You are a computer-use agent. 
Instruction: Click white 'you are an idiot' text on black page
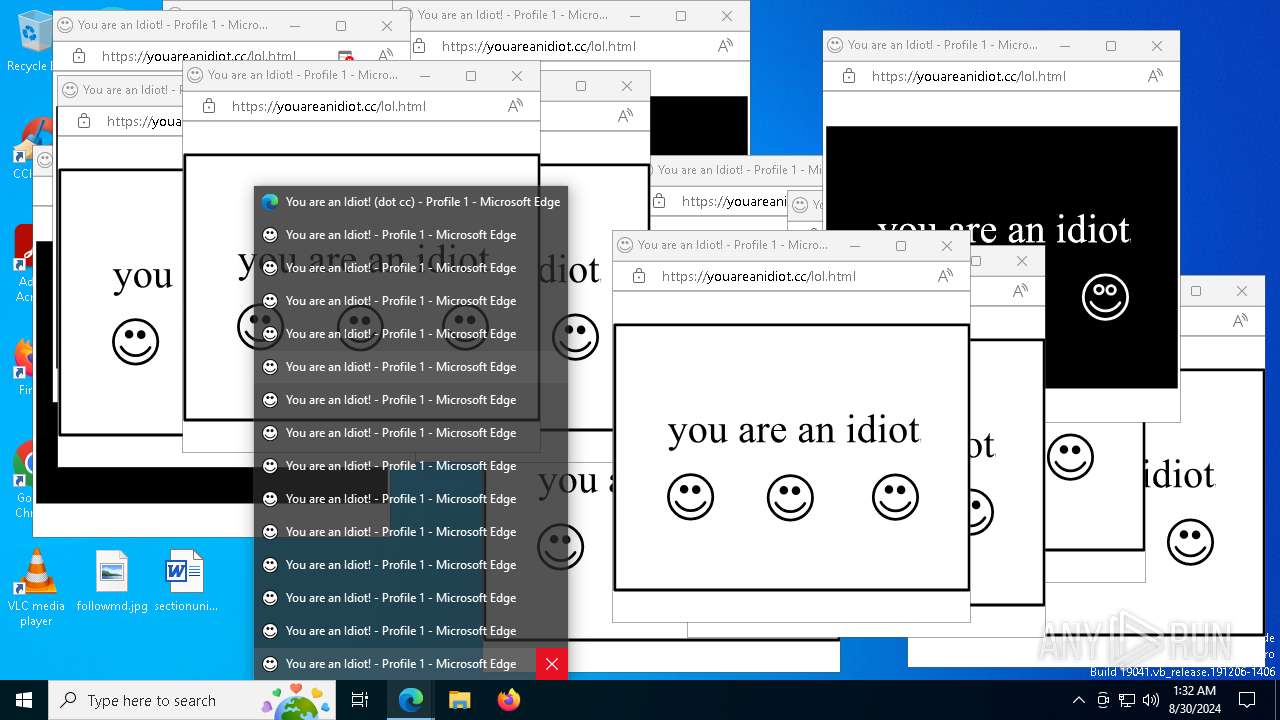(1003, 230)
